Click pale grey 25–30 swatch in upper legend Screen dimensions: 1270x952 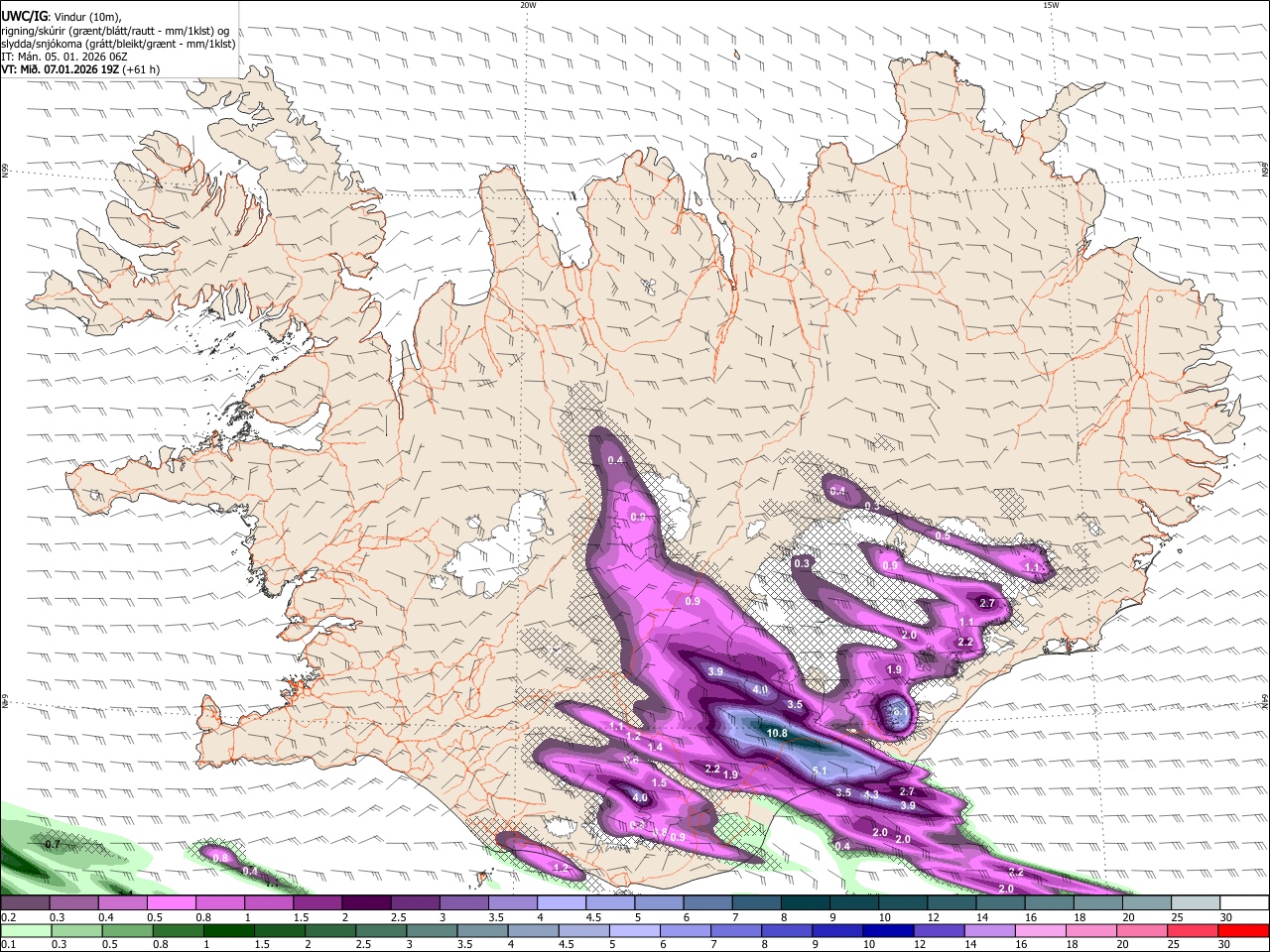coord(1195,903)
